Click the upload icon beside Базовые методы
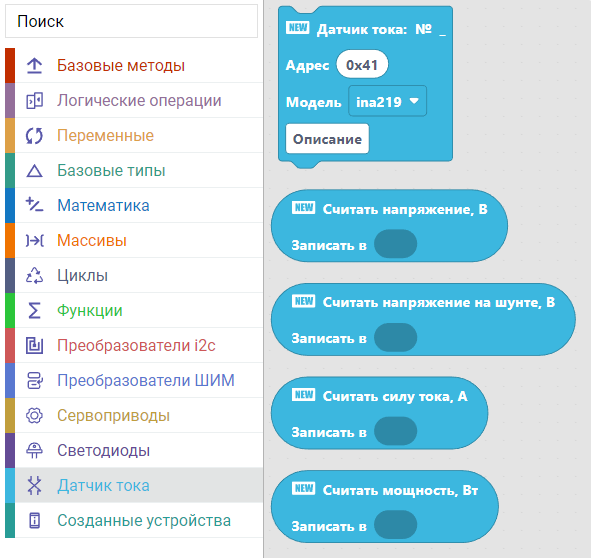Viewport: 591px width, 558px height. 34,66
